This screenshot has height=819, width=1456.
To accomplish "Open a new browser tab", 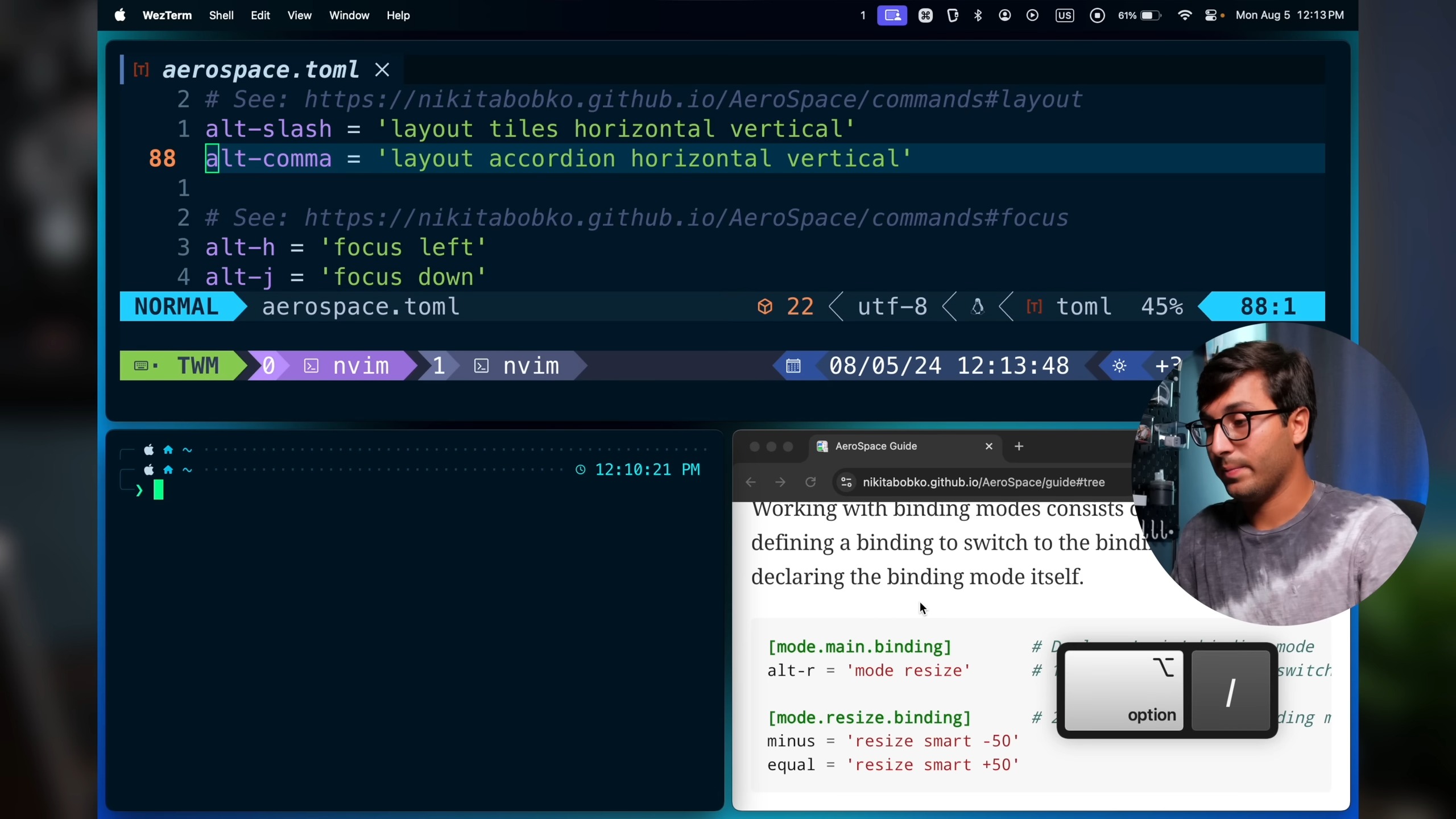I will click(1019, 446).
